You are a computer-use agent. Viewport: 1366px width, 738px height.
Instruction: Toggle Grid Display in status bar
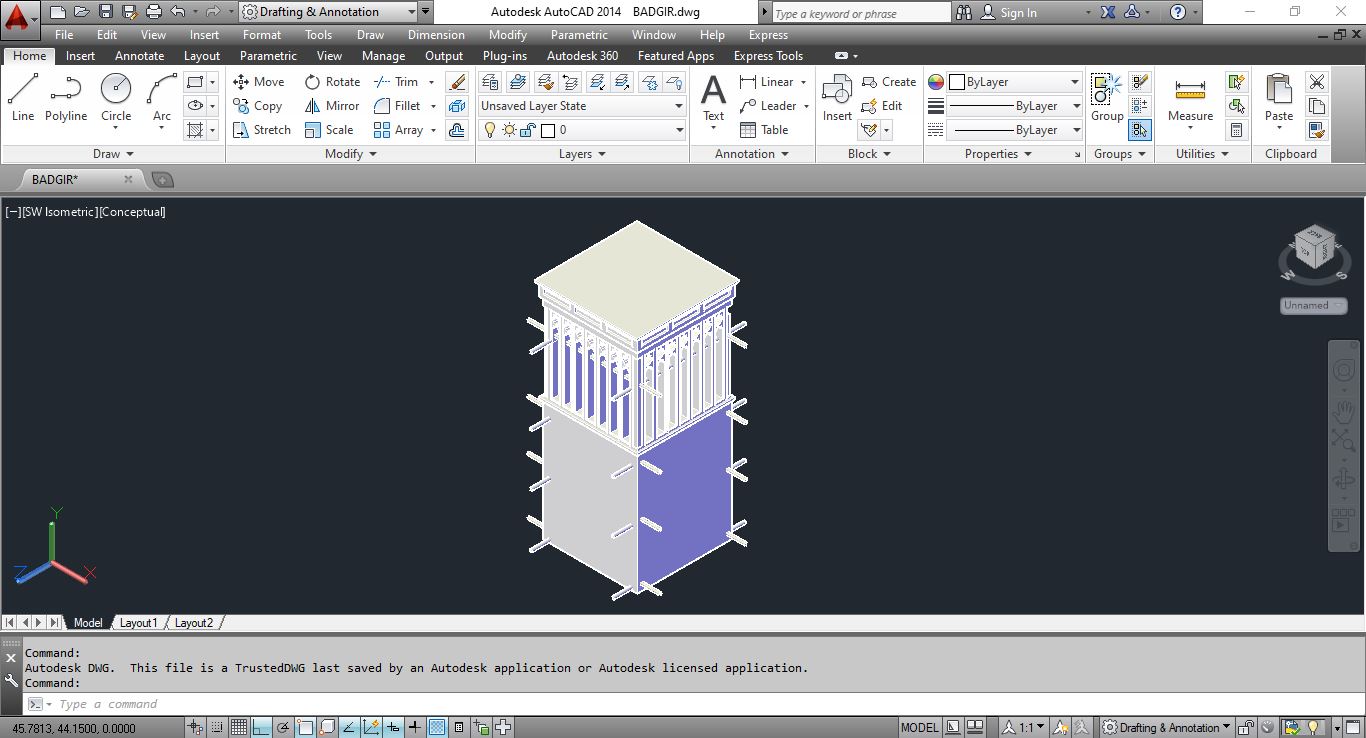(239, 728)
